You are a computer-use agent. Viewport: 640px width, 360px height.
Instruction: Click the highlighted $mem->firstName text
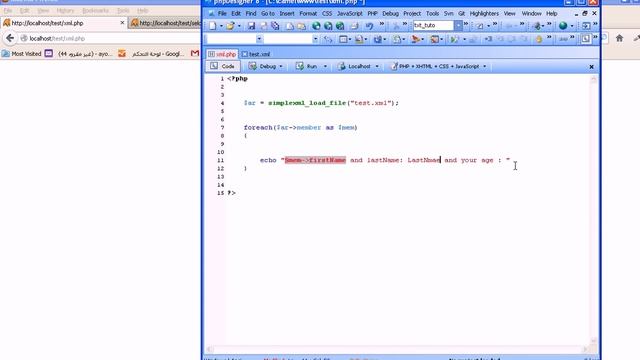[315, 160]
